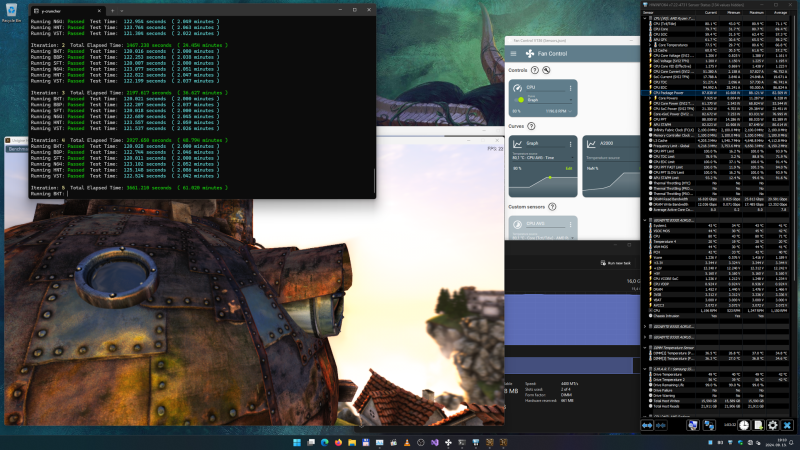
Task: Collapse the DIMM Temperature Sensor group
Action: coord(645,347)
